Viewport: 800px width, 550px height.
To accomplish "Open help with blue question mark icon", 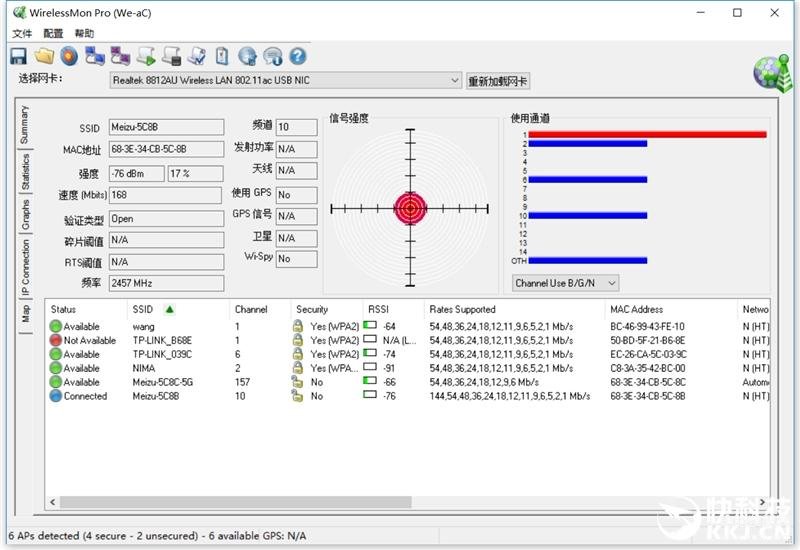I will pos(297,56).
